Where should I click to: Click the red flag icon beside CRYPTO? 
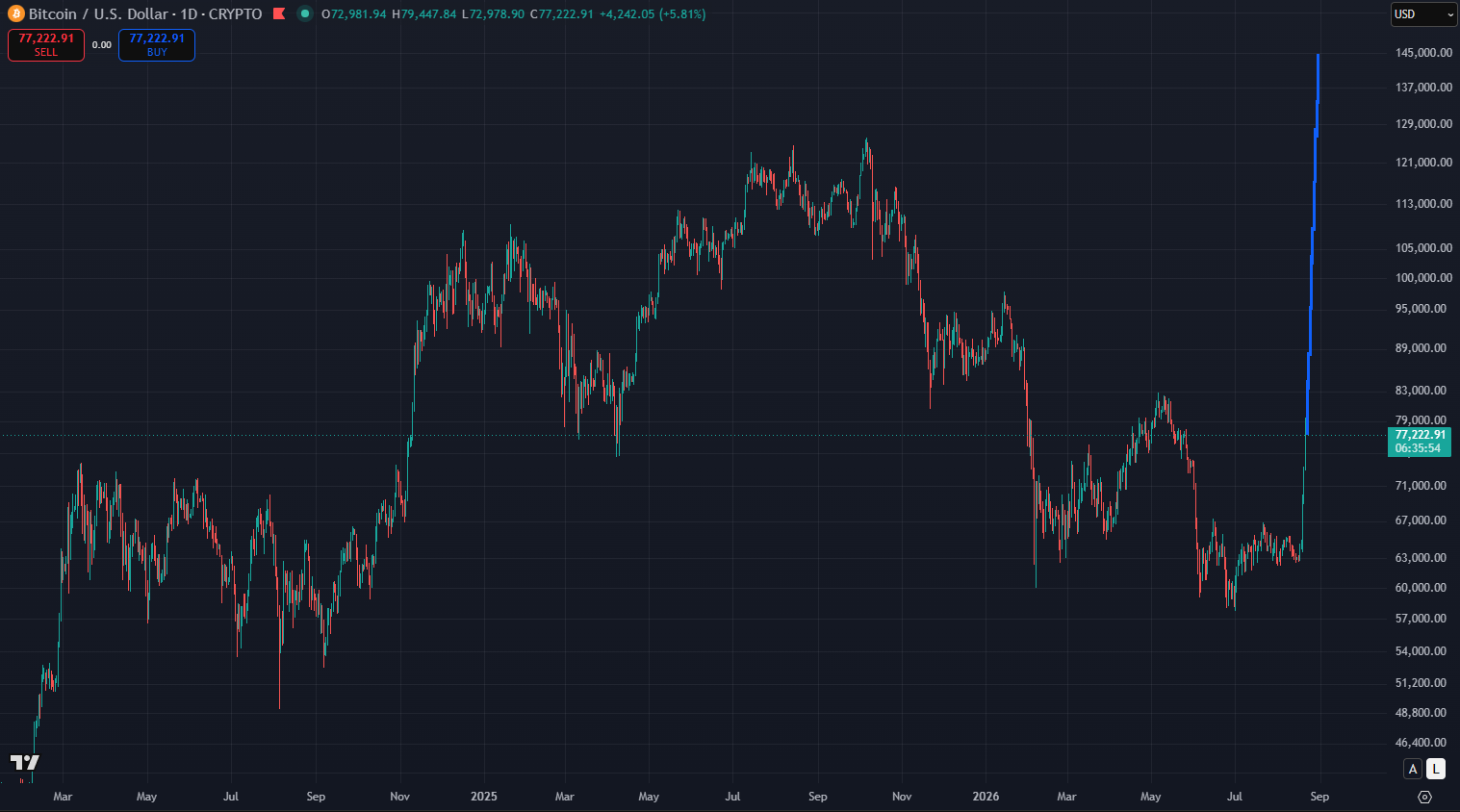pyautogui.click(x=279, y=14)
